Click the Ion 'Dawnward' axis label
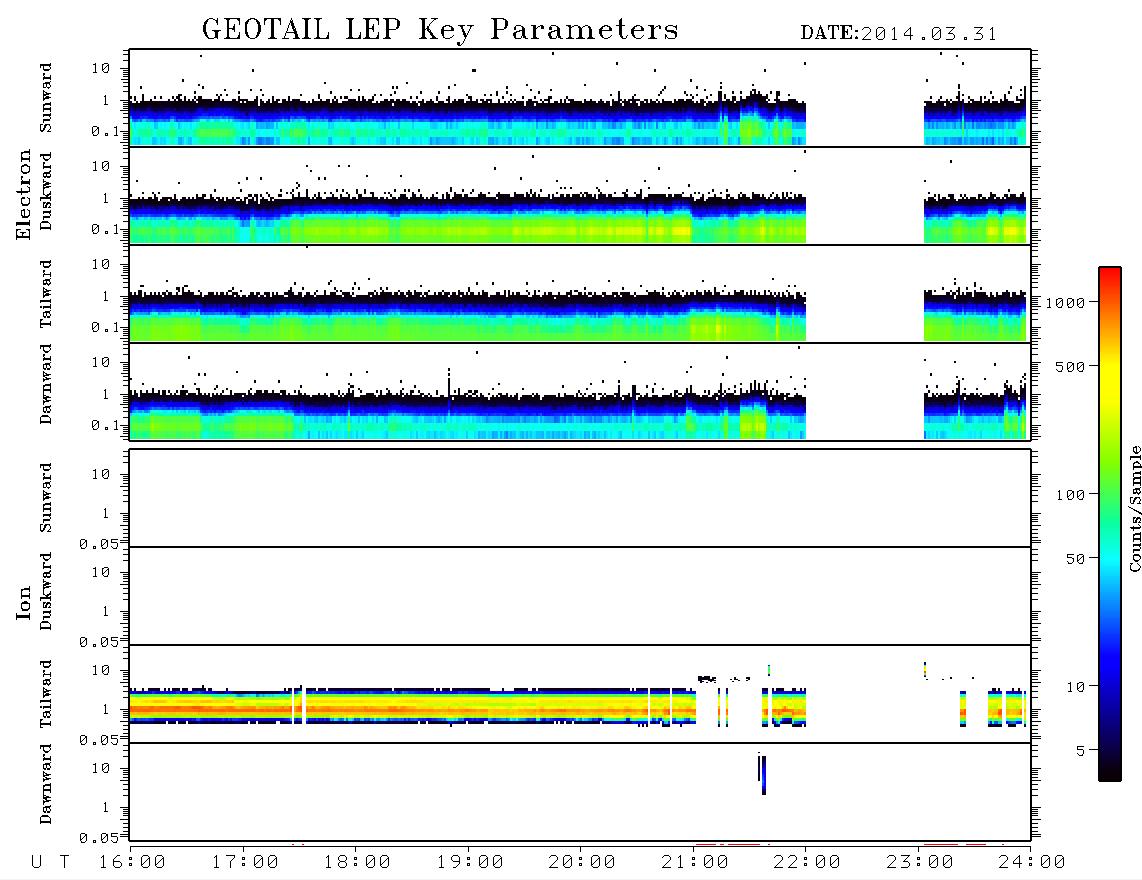 pos(45,784)
